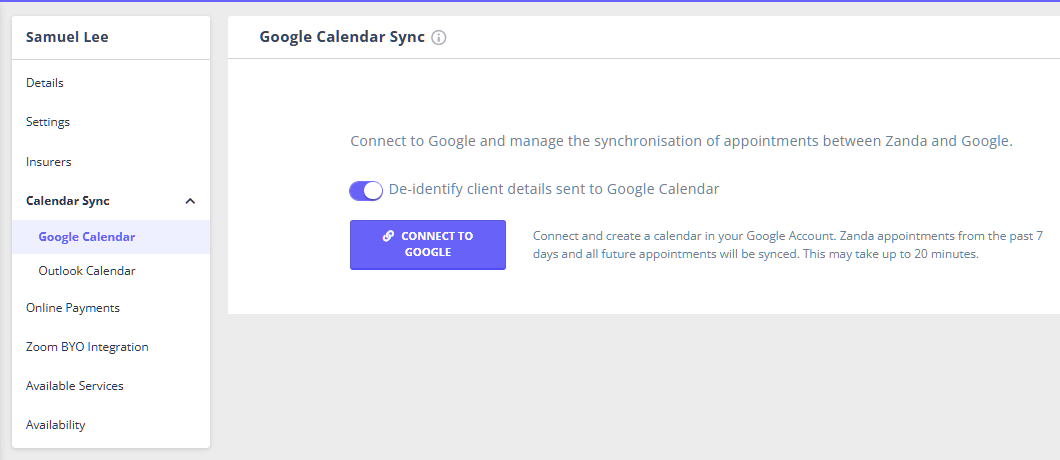View Available Services
This screenshot has height=460, width=1060.
click(x=75, y=386)
